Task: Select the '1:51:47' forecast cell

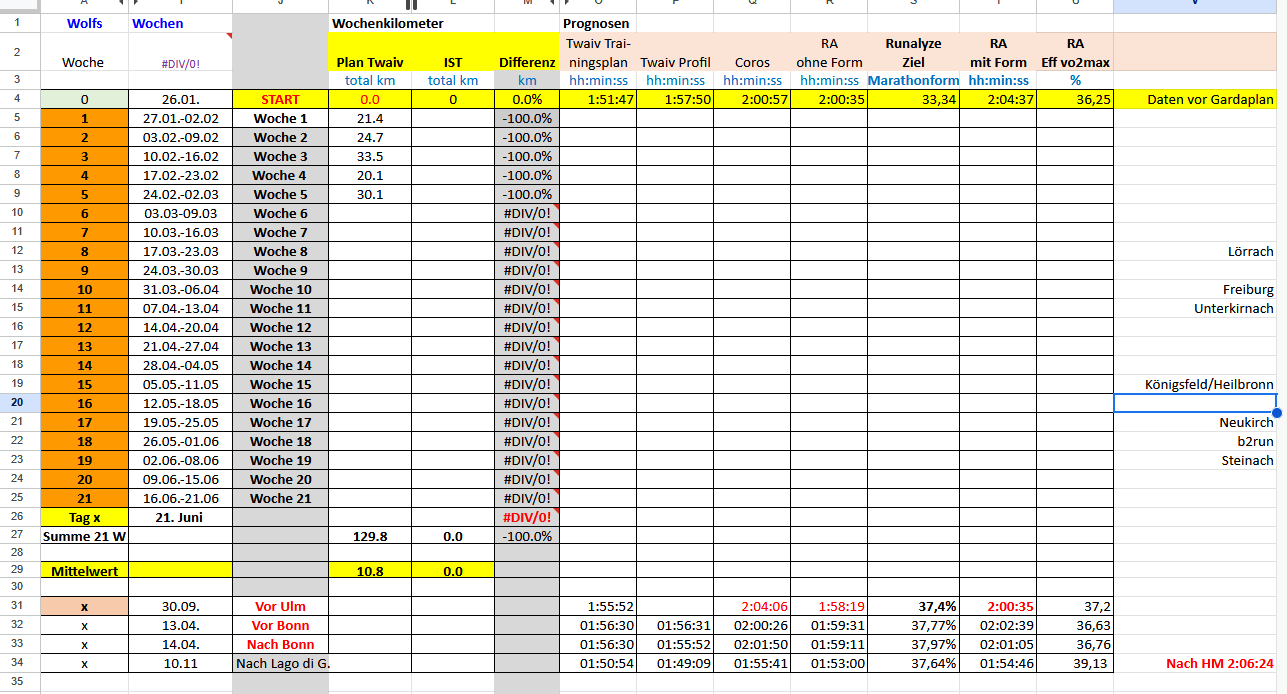Action: coord(598,99)
